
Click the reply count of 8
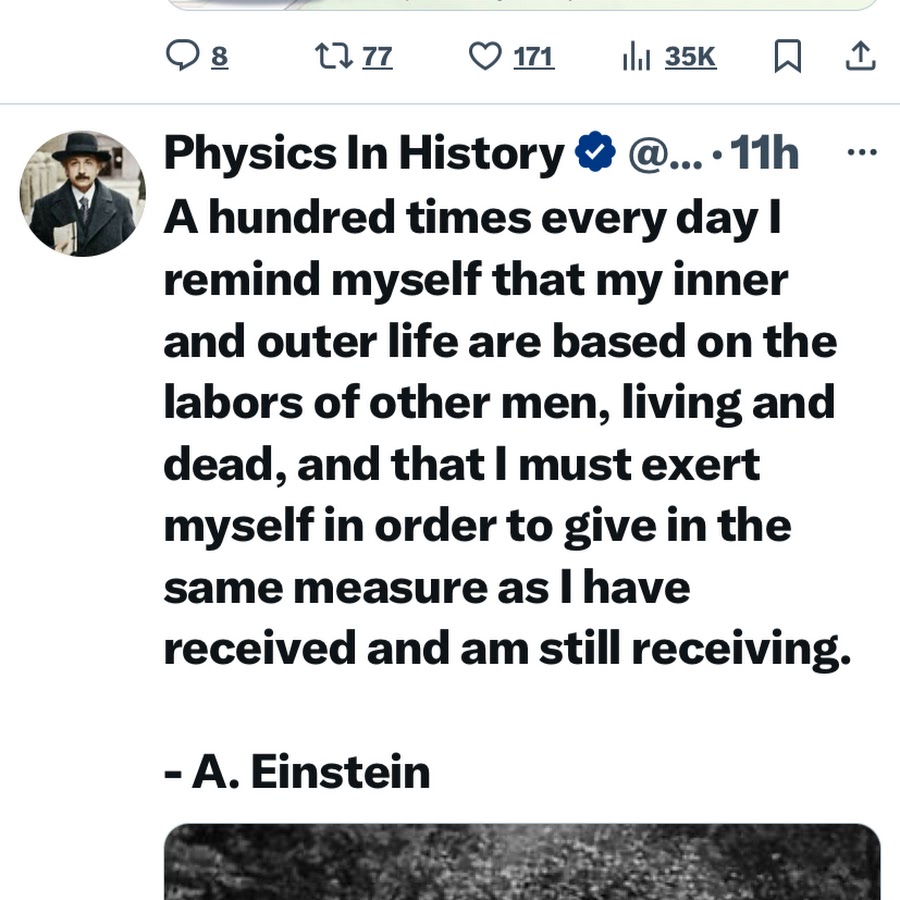point(219,58)
